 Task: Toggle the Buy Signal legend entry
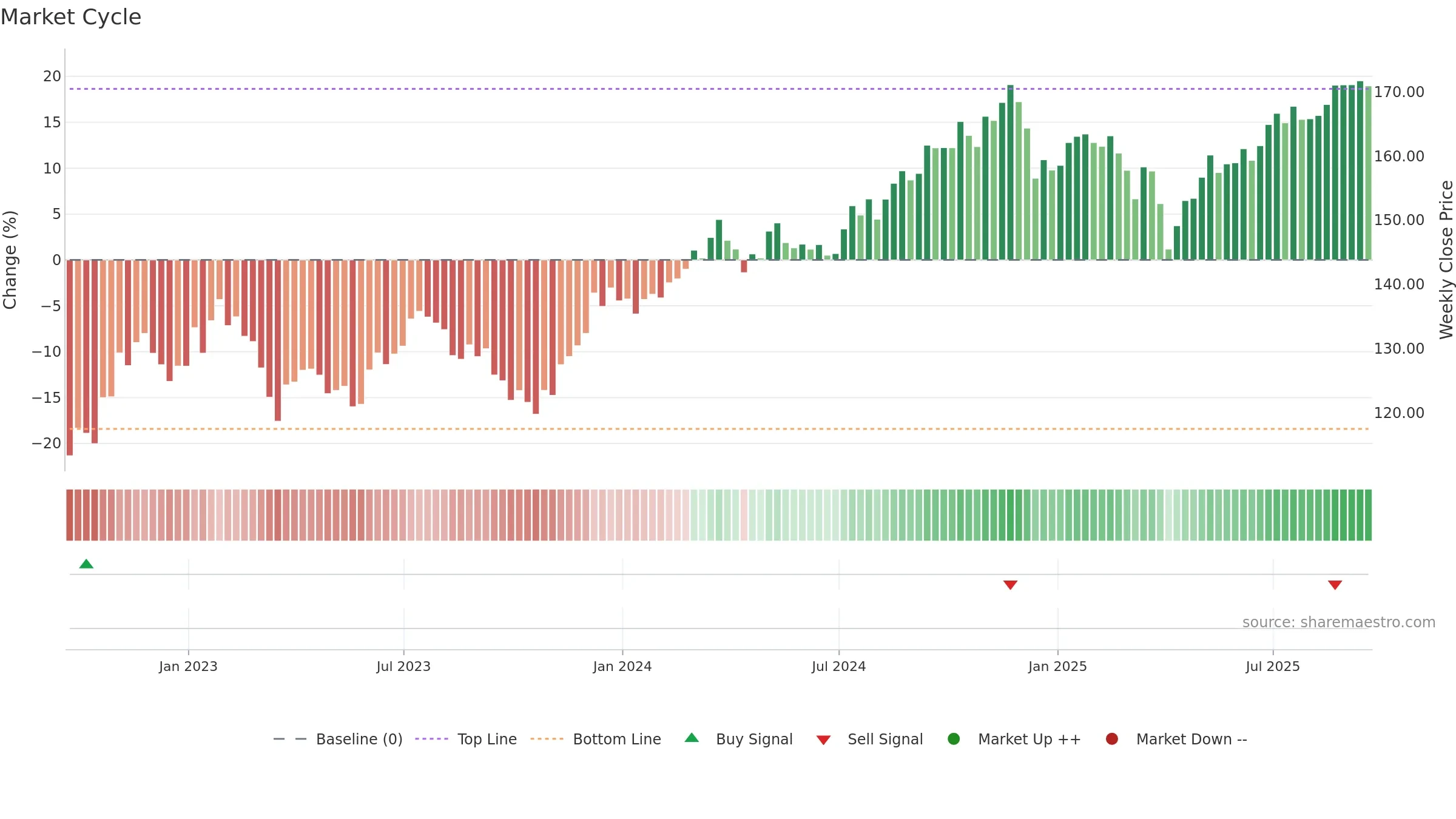[x=738, y=740]
